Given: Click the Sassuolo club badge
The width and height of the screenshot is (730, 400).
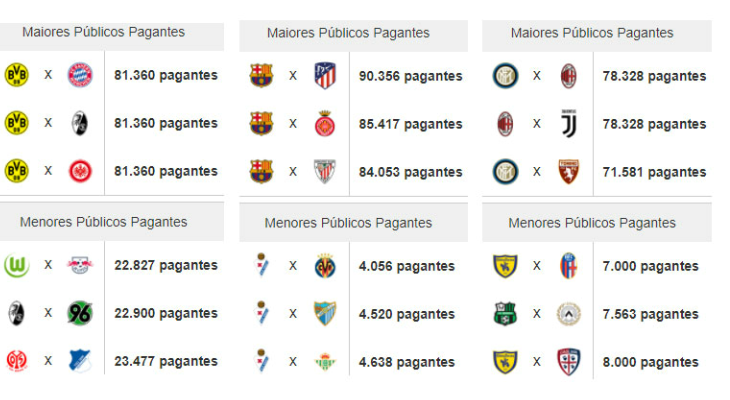Looking at the screenshot, I should (505, 314).
